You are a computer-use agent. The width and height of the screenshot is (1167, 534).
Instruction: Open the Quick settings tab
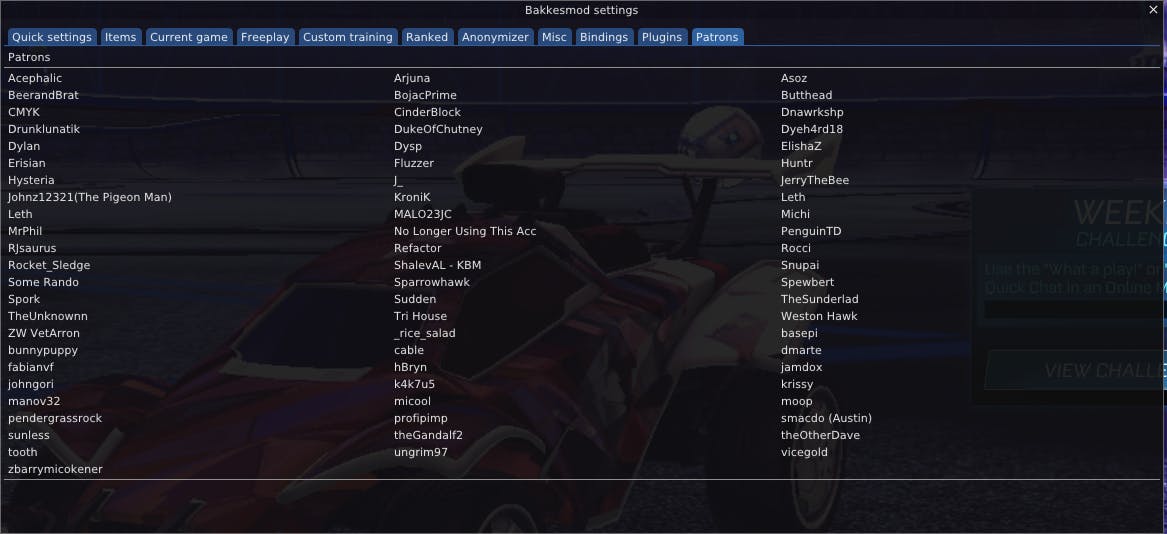pyautogui.click(x=52, y=37)
